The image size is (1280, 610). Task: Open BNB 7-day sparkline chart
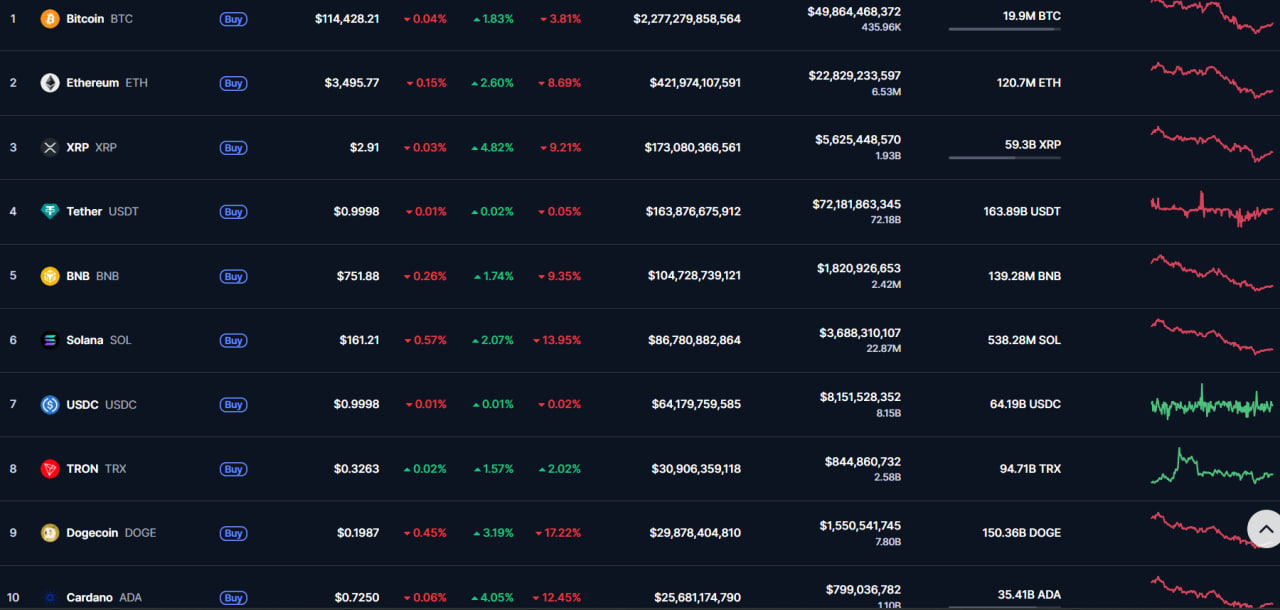(x=1212, y=273)
